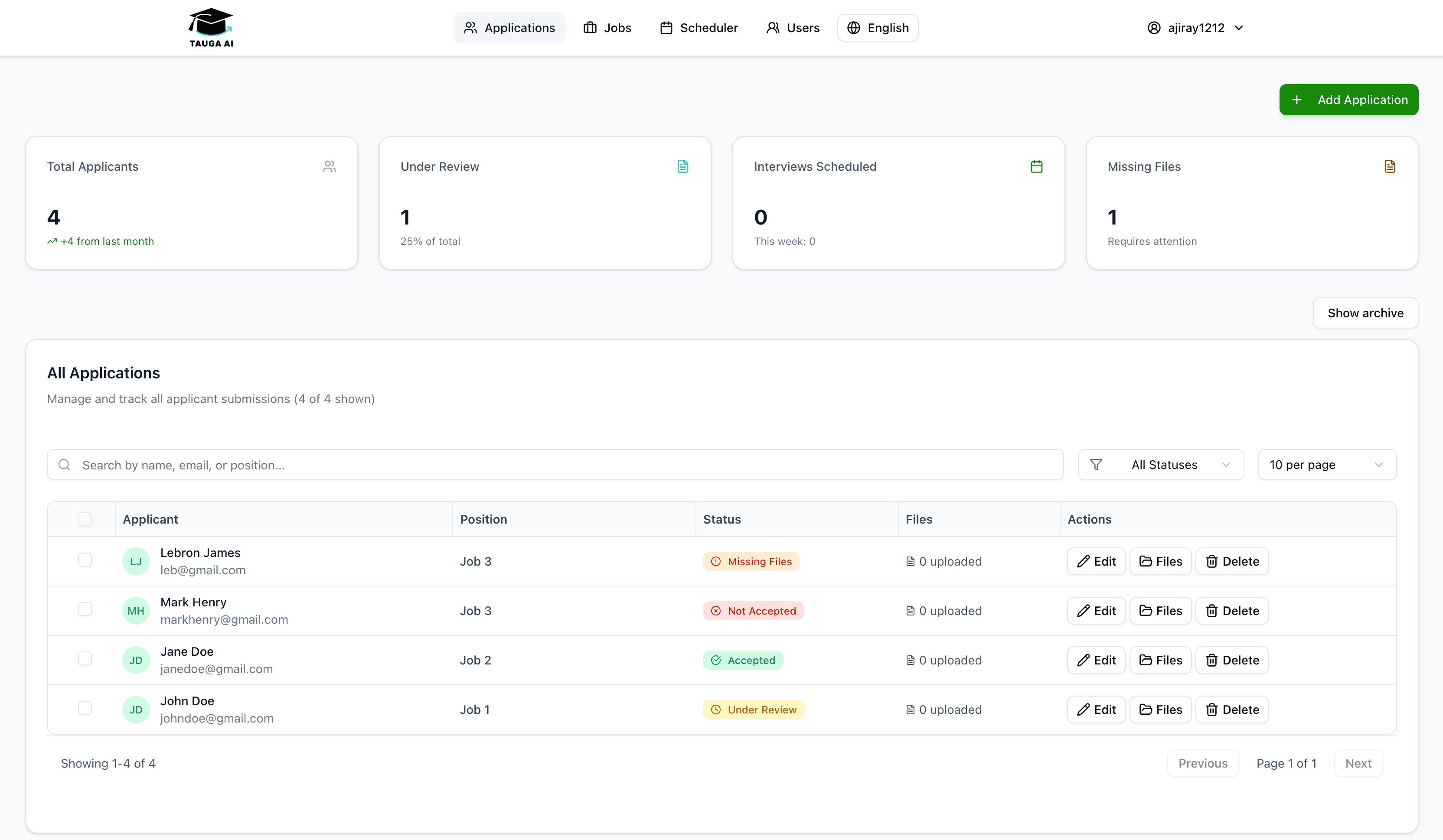Check the box for Lebron James row
Screen dimensions: 1443x840
pyautogui.click(x=85, y=560)
